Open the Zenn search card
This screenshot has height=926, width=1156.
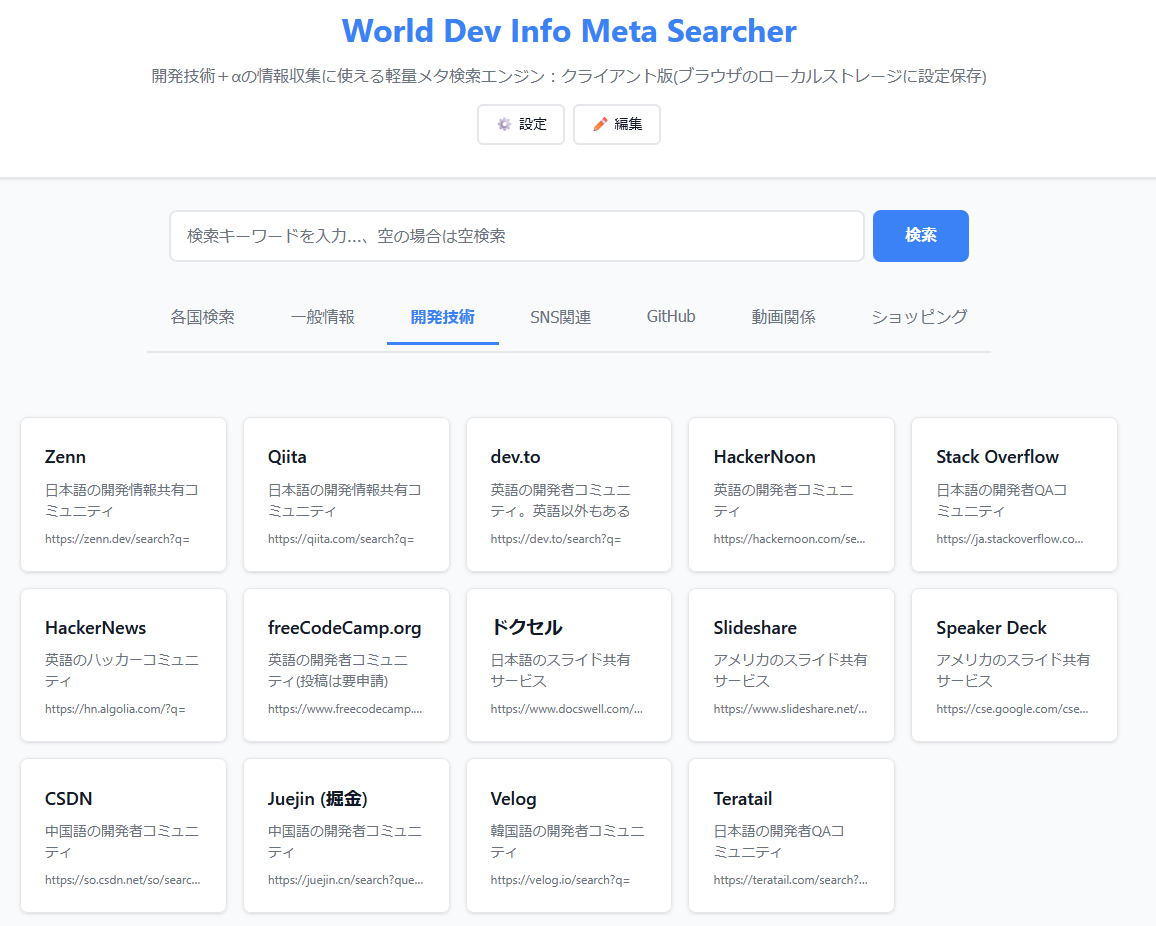pyautogui.click(x=123, y=494)
